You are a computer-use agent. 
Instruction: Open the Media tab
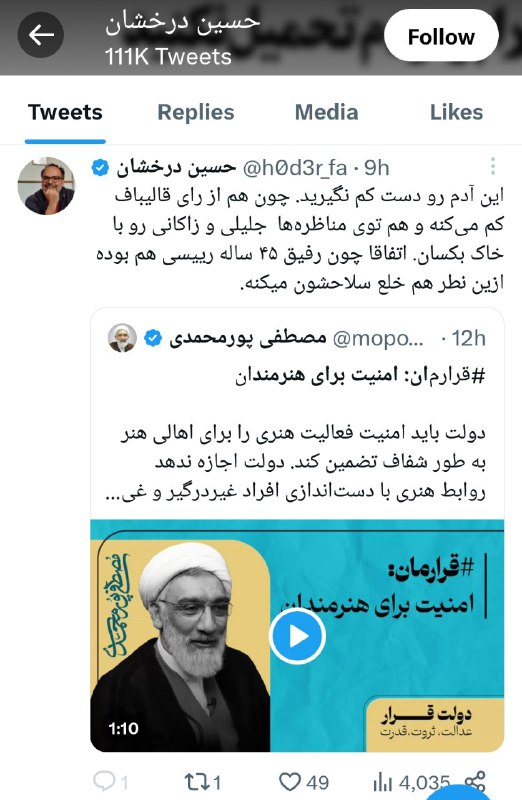pos(327,112)
